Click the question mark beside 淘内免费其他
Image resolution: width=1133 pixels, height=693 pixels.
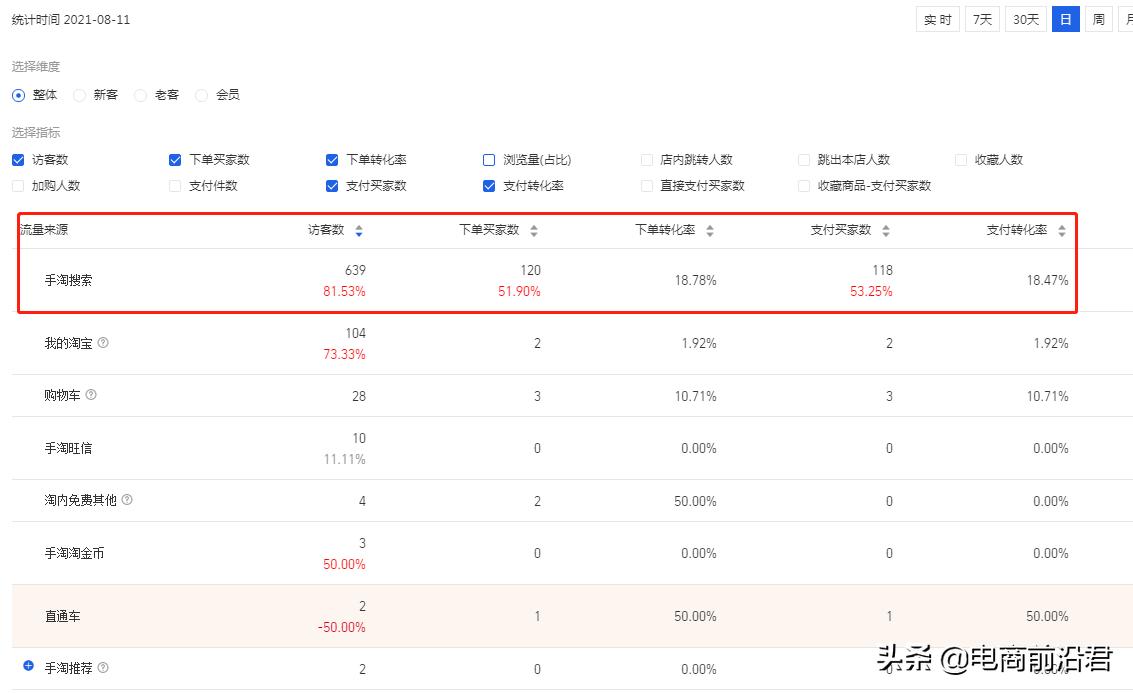point(127,501)
